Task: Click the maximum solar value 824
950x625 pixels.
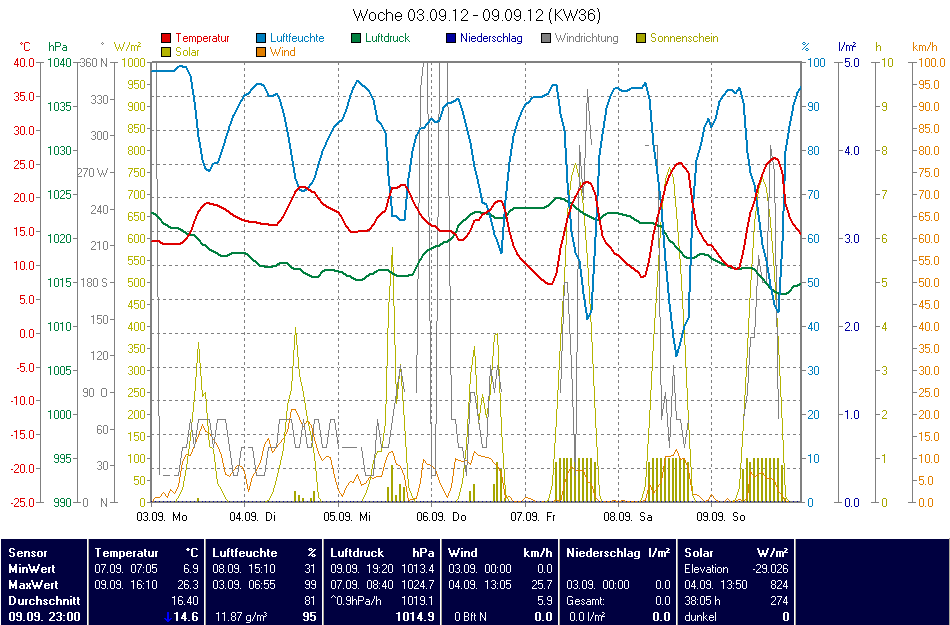Action: tap(779, 585)
